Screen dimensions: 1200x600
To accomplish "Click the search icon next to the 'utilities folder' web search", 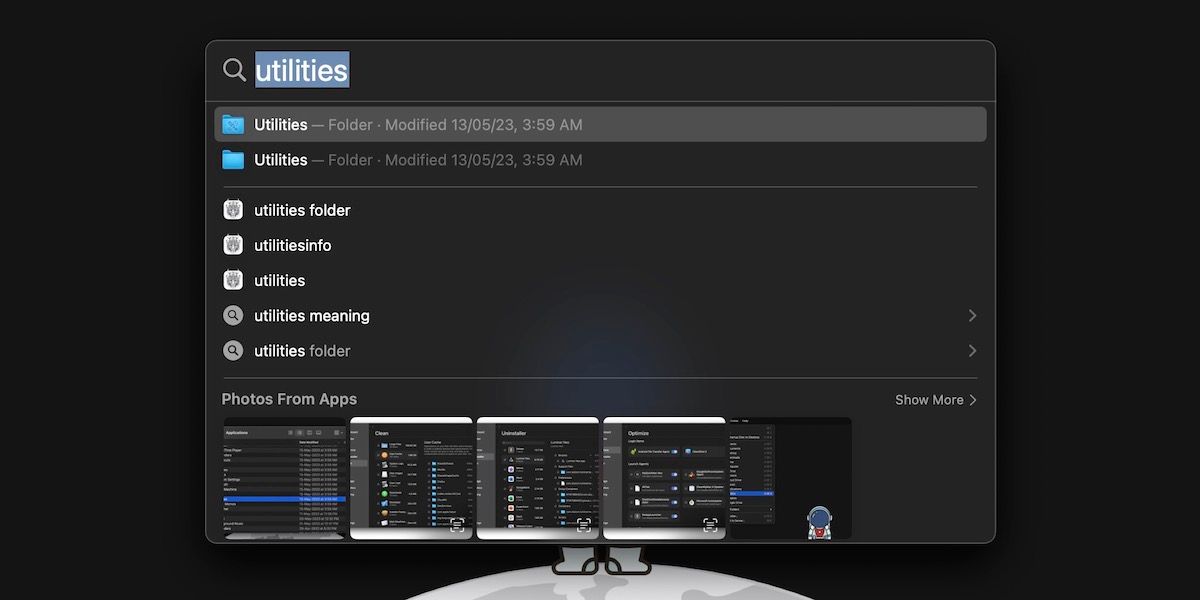I will click(x=232, y=351).
